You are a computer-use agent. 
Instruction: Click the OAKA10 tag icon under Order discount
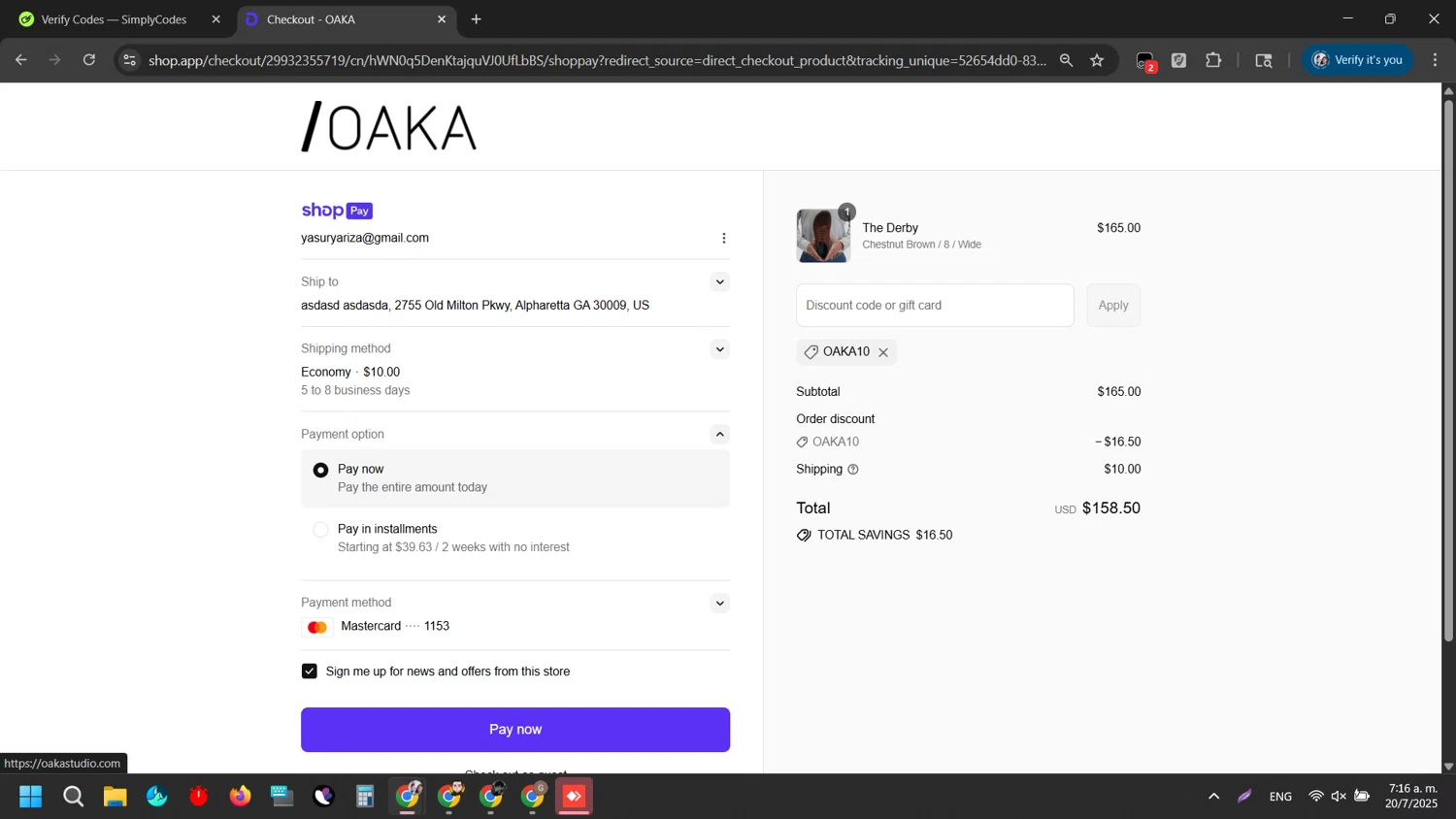803,442
